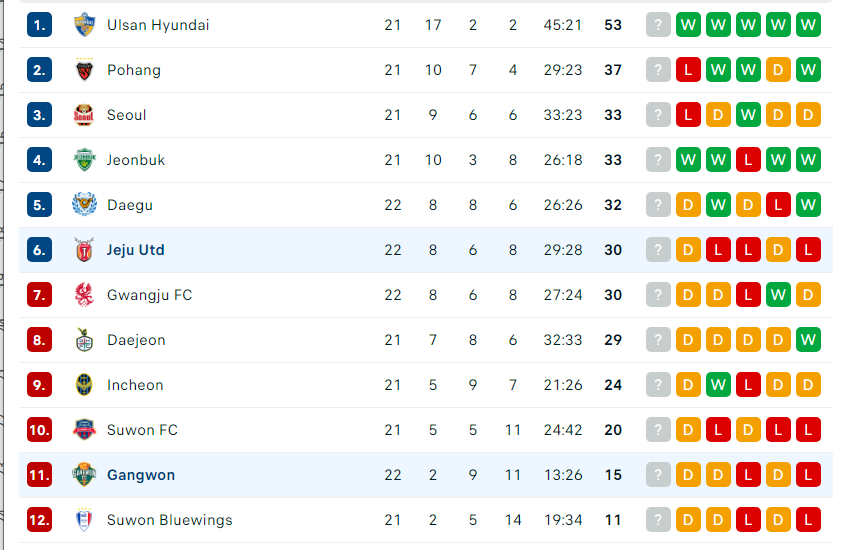Screen dimensions: 845x550
Task: Click Suwon FC's upcoming match question mark
Action: pyautogui.click(x=658, y=430)
